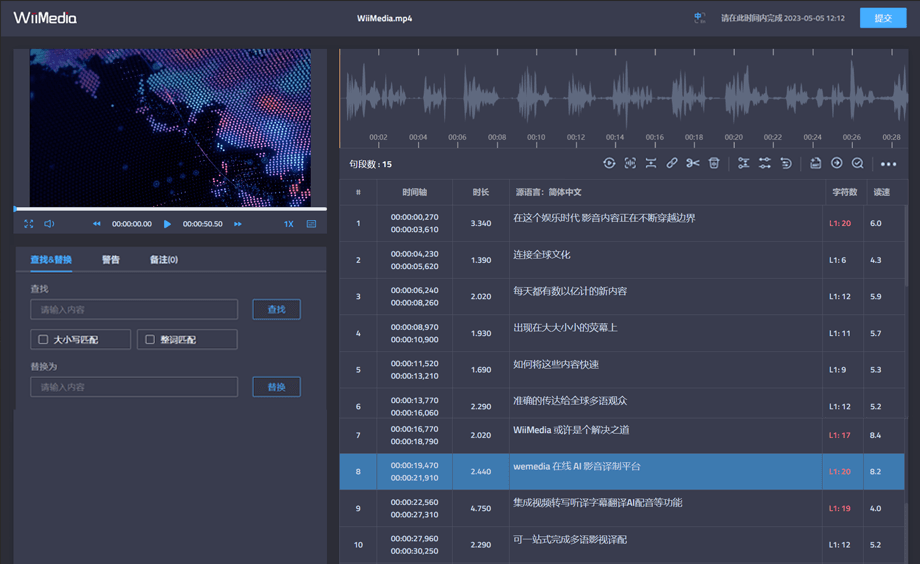The image size is (920, 564).
Task: Click the waveform at 00:14
Action: [x=615, y=97]
